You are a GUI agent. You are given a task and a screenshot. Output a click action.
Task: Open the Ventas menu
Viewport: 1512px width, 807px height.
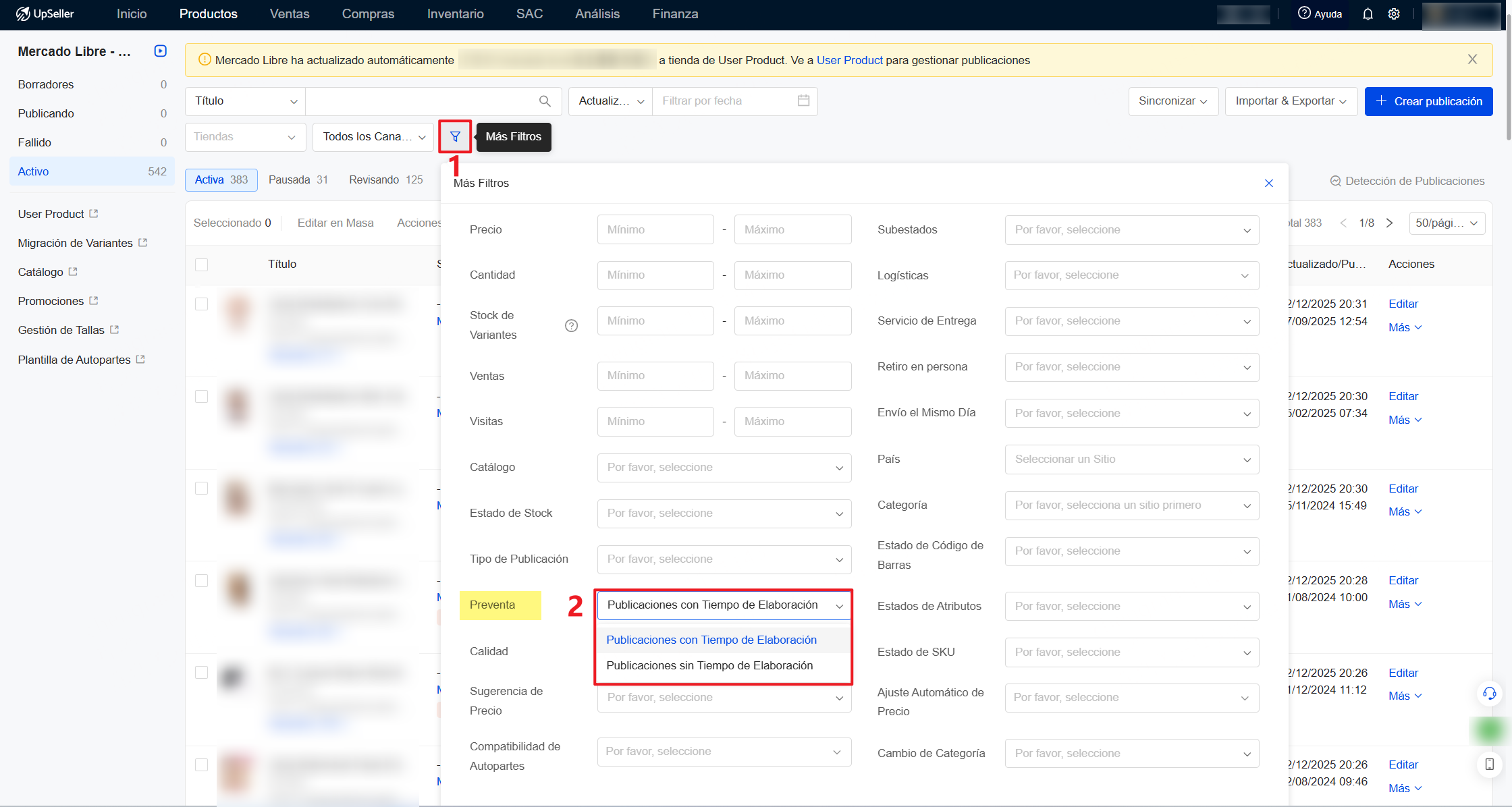pyautogui.click(x=290, y=14)
